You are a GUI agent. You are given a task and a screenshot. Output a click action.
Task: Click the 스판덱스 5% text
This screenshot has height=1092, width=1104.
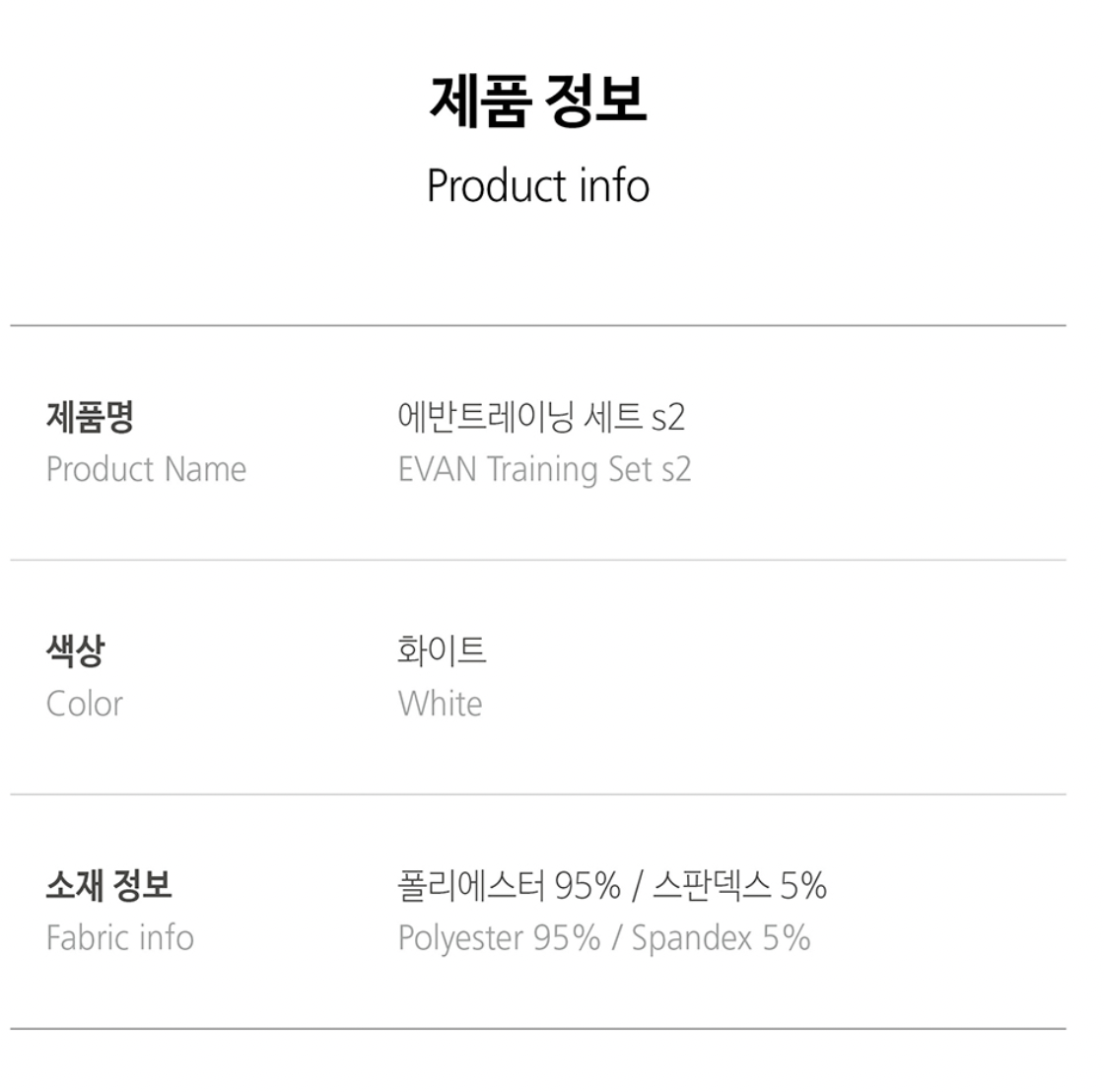(739, 885)
